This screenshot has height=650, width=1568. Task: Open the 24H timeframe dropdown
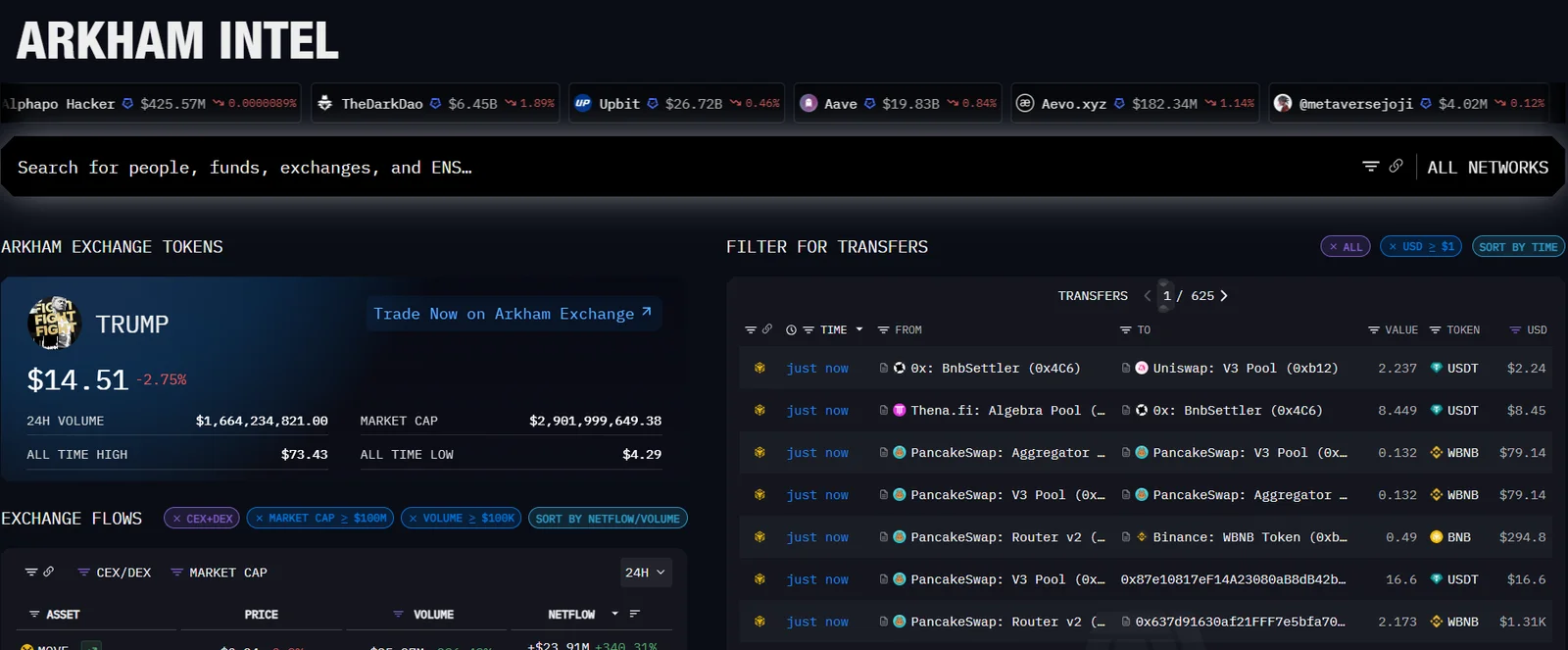click(646, 573)
